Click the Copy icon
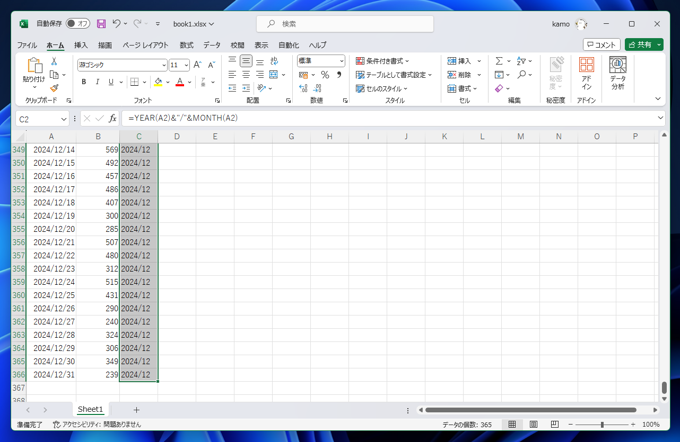 point(54,75)
